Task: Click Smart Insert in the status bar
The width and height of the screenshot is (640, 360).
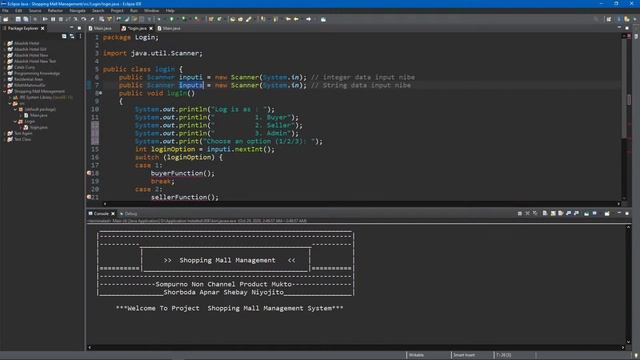Action: pos(464,355)
